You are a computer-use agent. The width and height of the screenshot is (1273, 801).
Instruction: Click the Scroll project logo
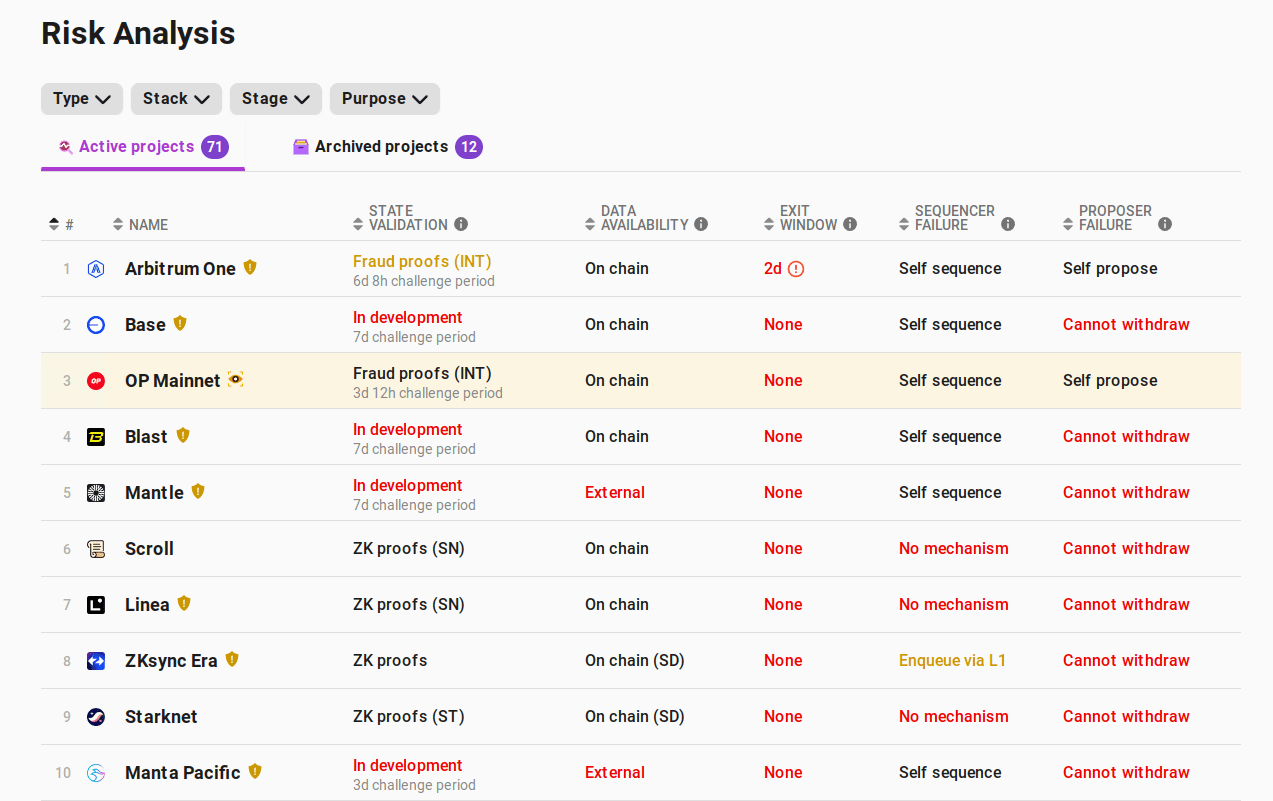[x=96, y=549]
